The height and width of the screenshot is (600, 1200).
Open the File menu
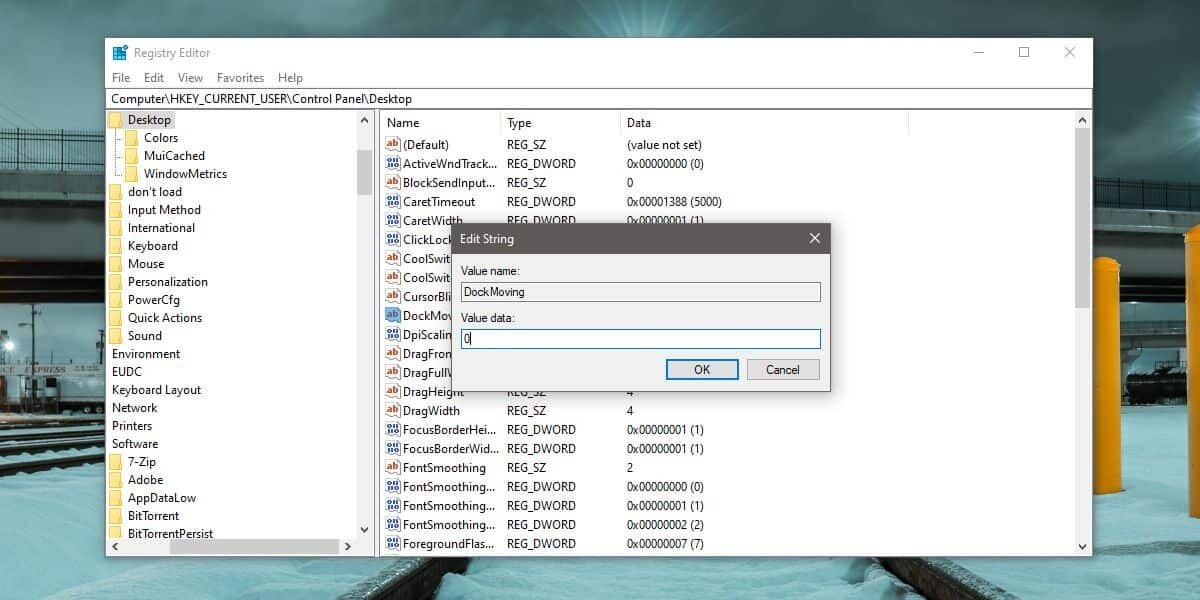pos(120,77)
